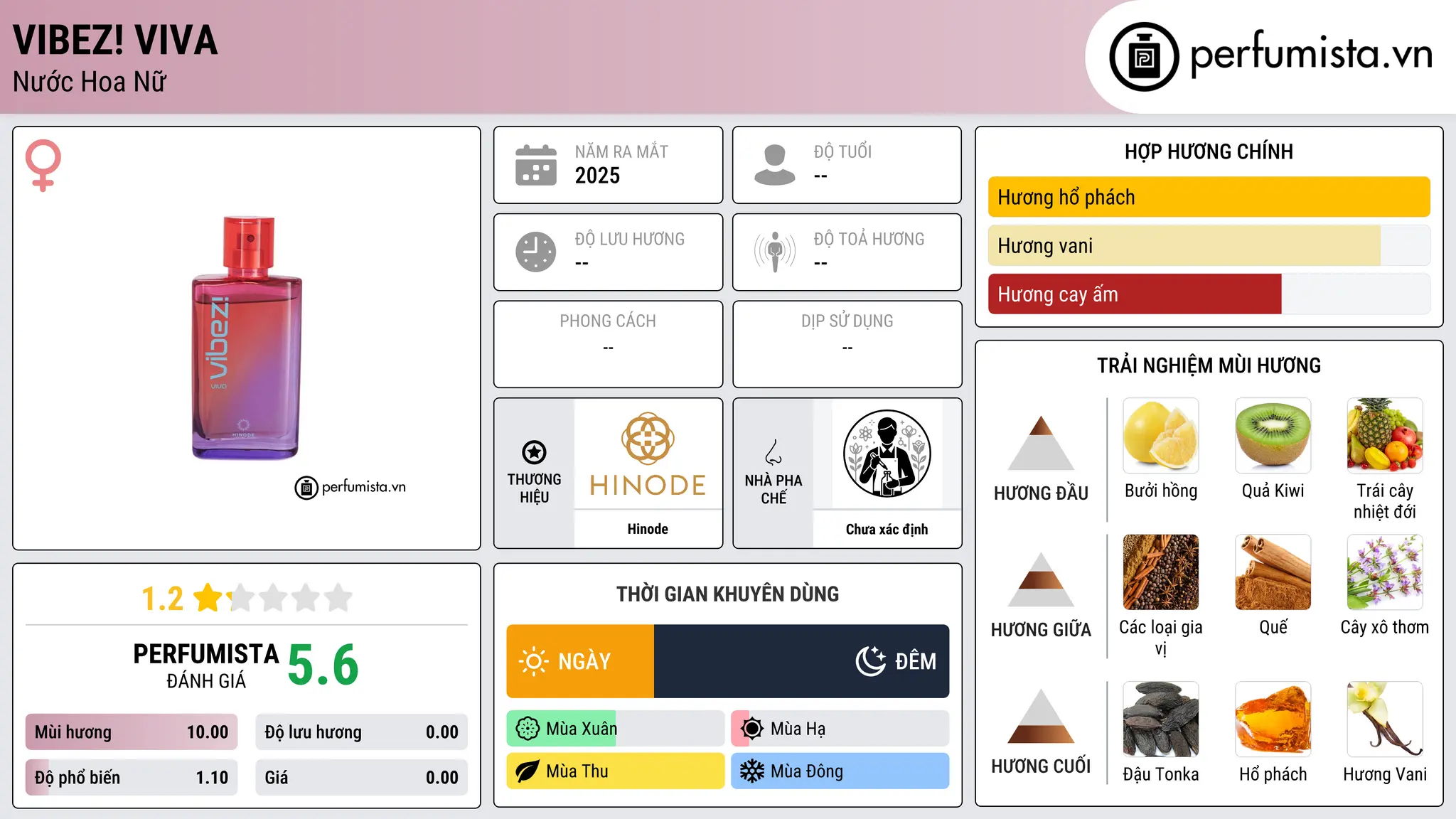Click the moon icon next to Đêm
1456x819 pixels.
pos(871,661)
